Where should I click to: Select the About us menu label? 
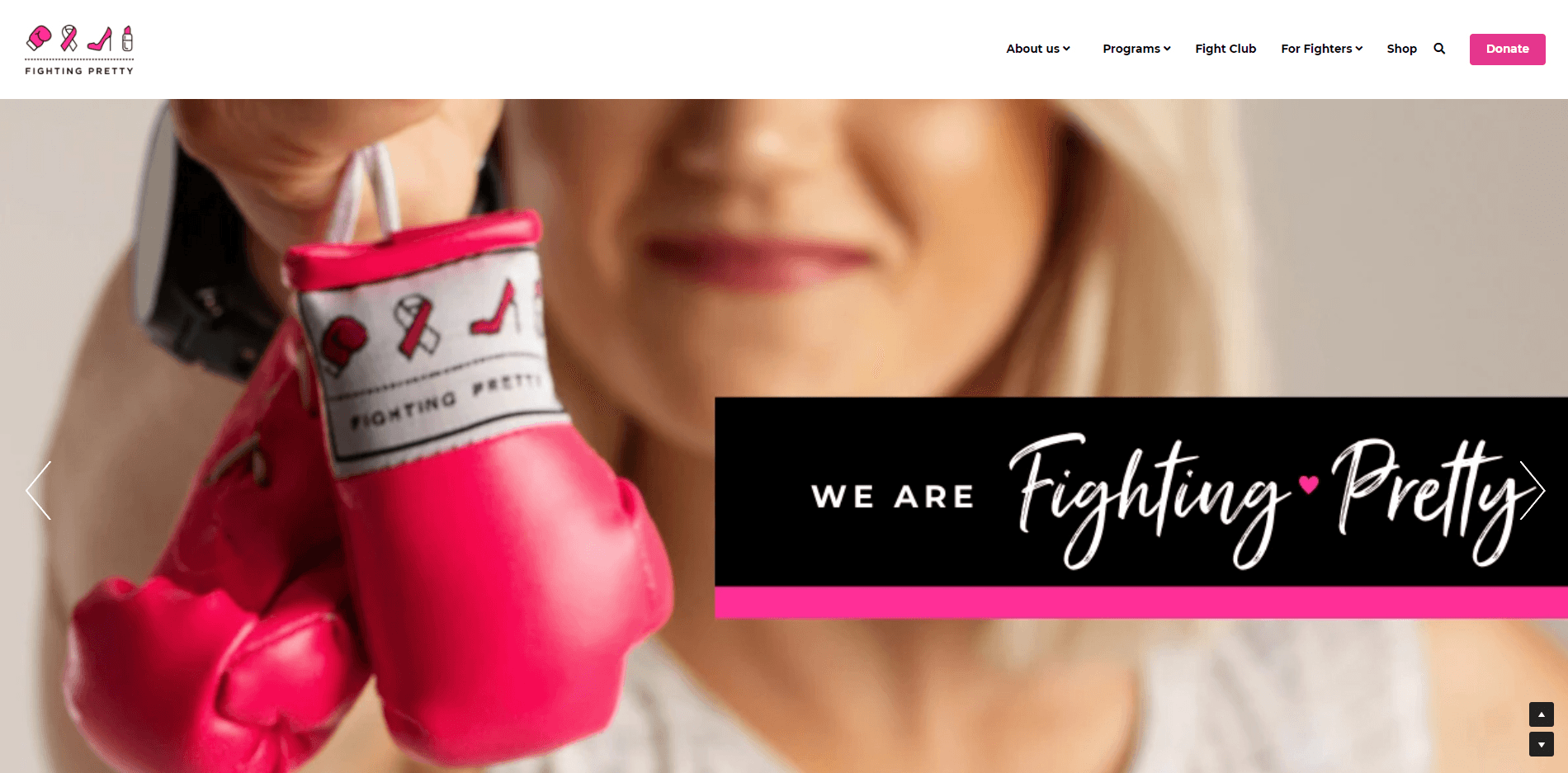[x=1032, y=49]
